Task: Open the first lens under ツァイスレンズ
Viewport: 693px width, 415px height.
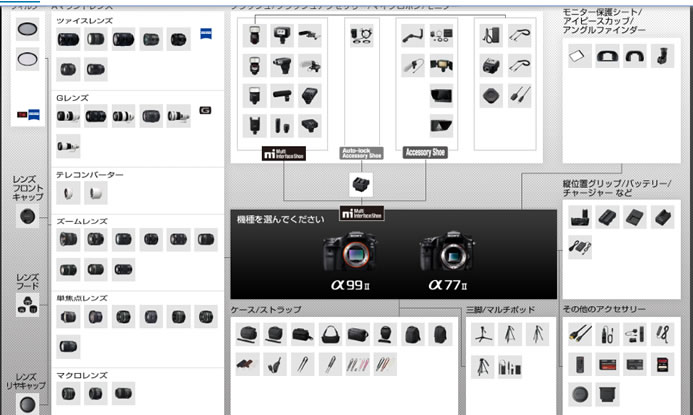Action: (x=68, y=39)
